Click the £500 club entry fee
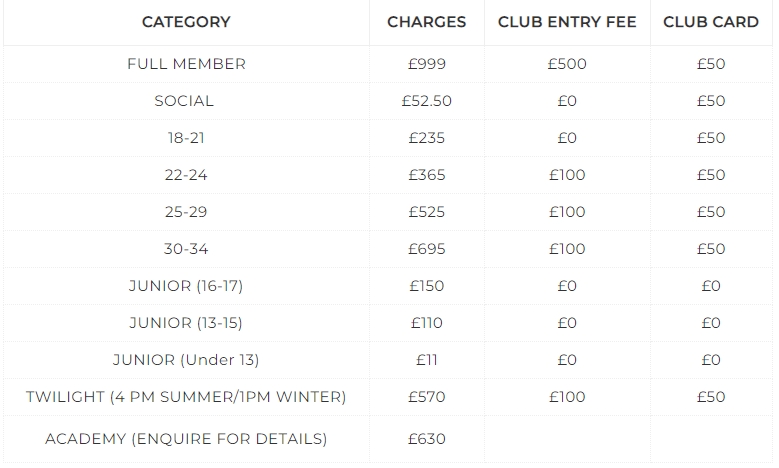This screenshot has height=468, width=779. tap(567, 64)
